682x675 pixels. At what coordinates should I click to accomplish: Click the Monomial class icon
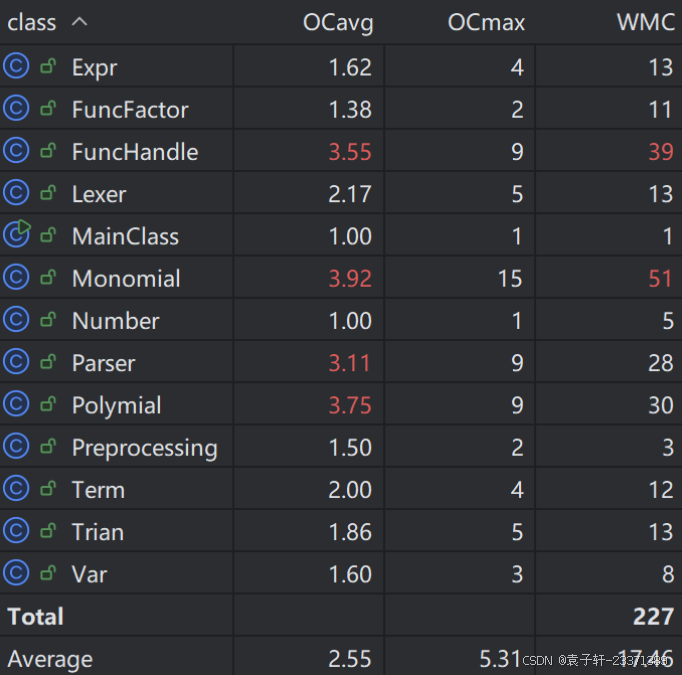point(16,277)
